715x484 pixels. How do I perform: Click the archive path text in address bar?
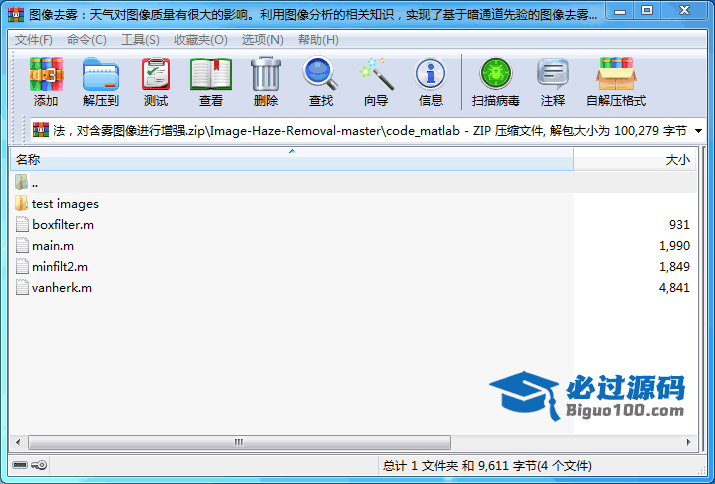tap(370, 131)
